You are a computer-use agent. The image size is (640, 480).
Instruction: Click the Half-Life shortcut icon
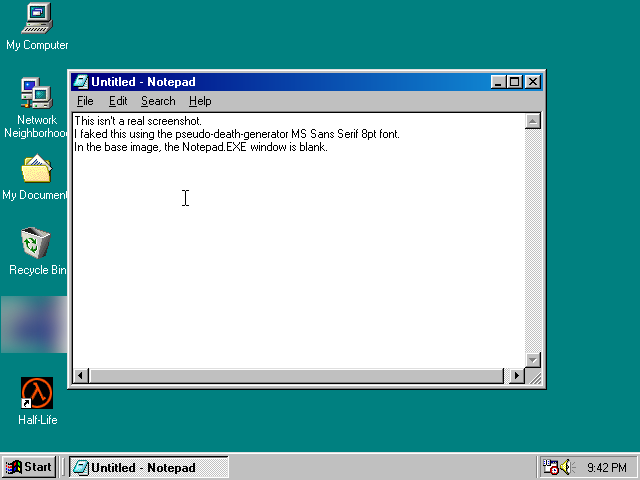[37, 393]
